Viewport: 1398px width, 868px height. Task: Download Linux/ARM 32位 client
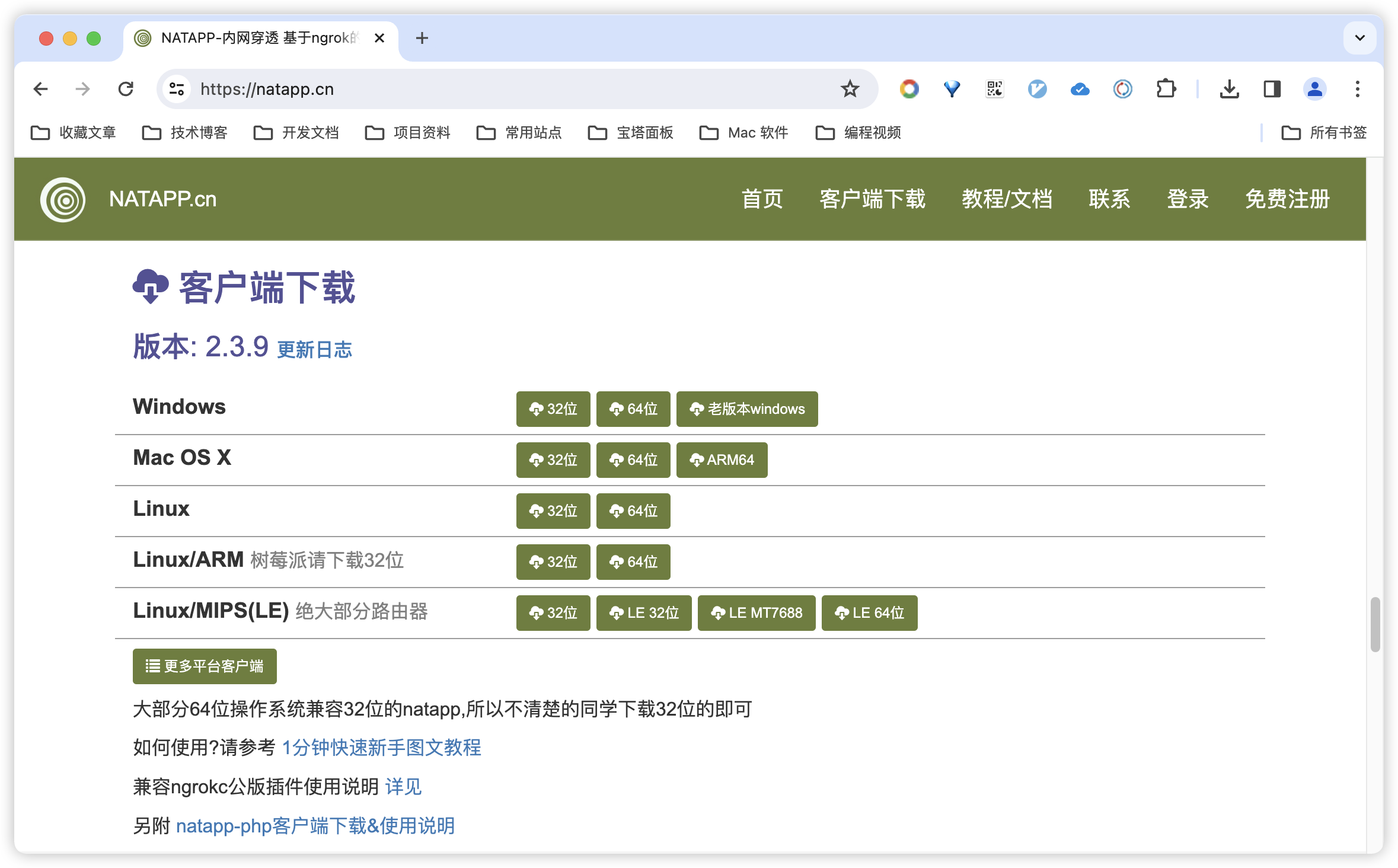coord(553,562)
